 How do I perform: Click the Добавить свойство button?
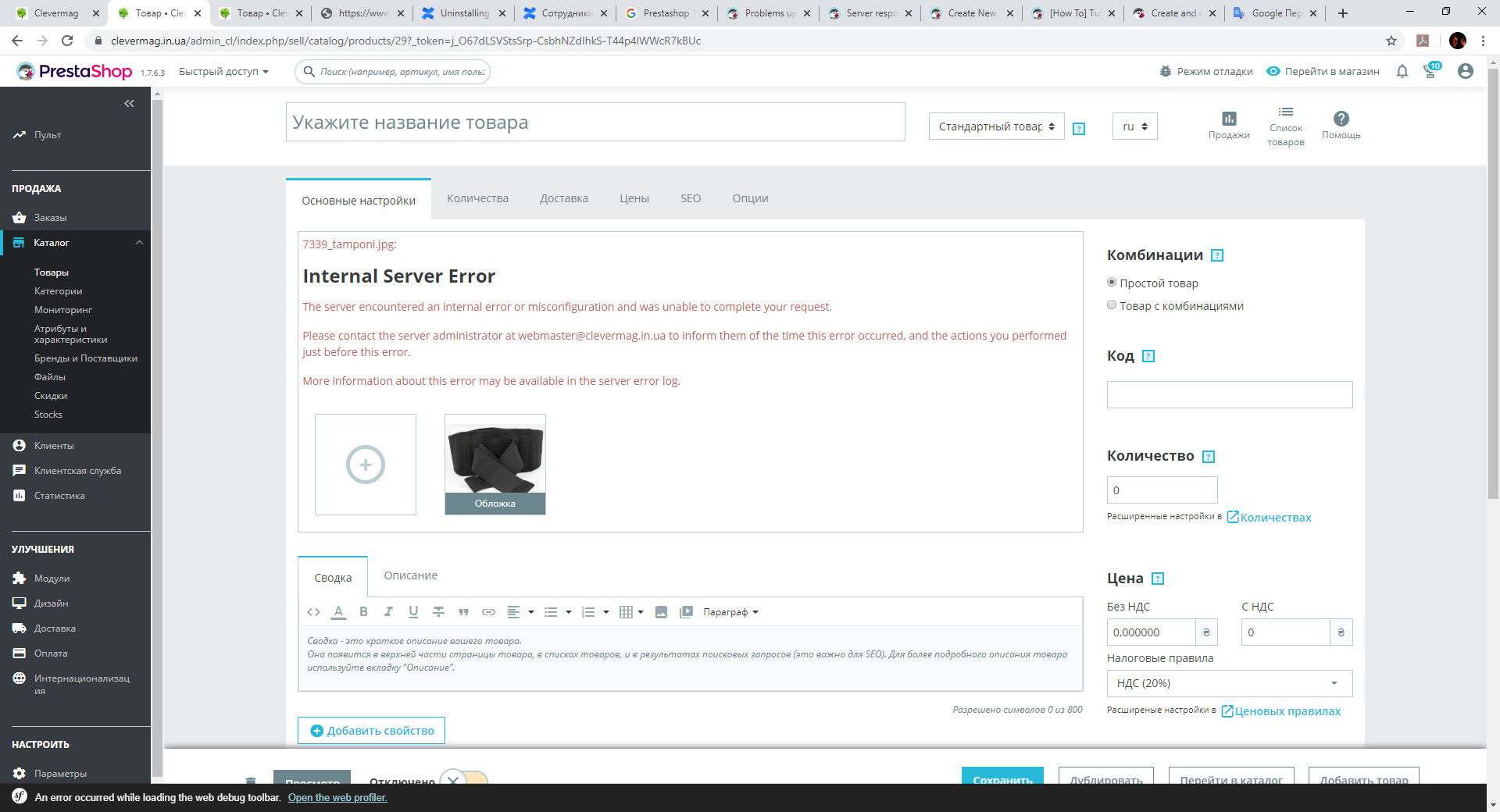pos(372,731)
